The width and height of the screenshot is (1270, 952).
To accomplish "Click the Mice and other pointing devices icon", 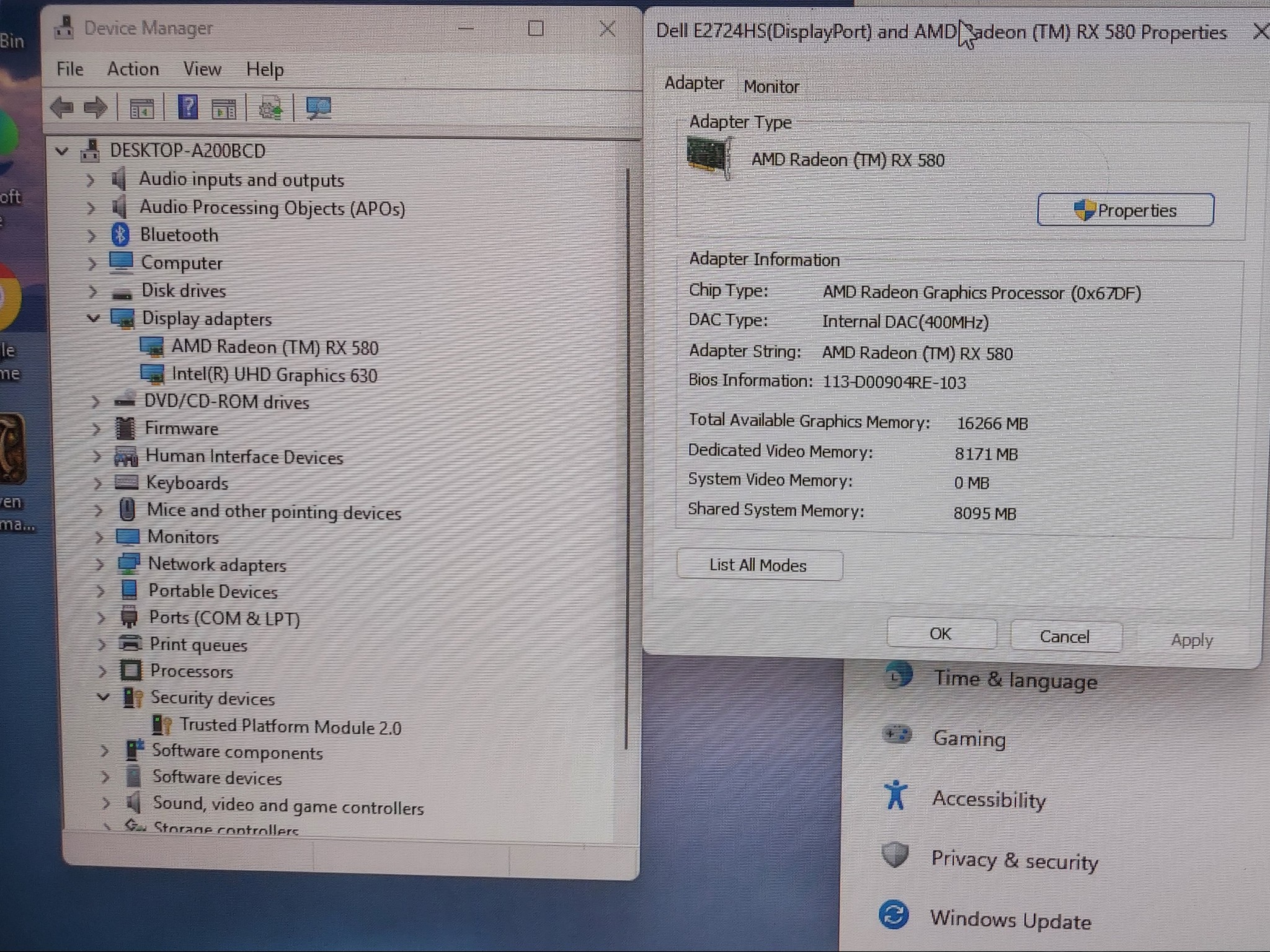I will [x=127, y=510].
